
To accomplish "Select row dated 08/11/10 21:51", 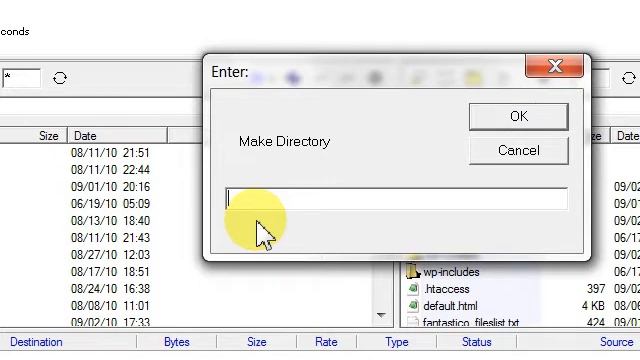I will [x=110, y=153].
